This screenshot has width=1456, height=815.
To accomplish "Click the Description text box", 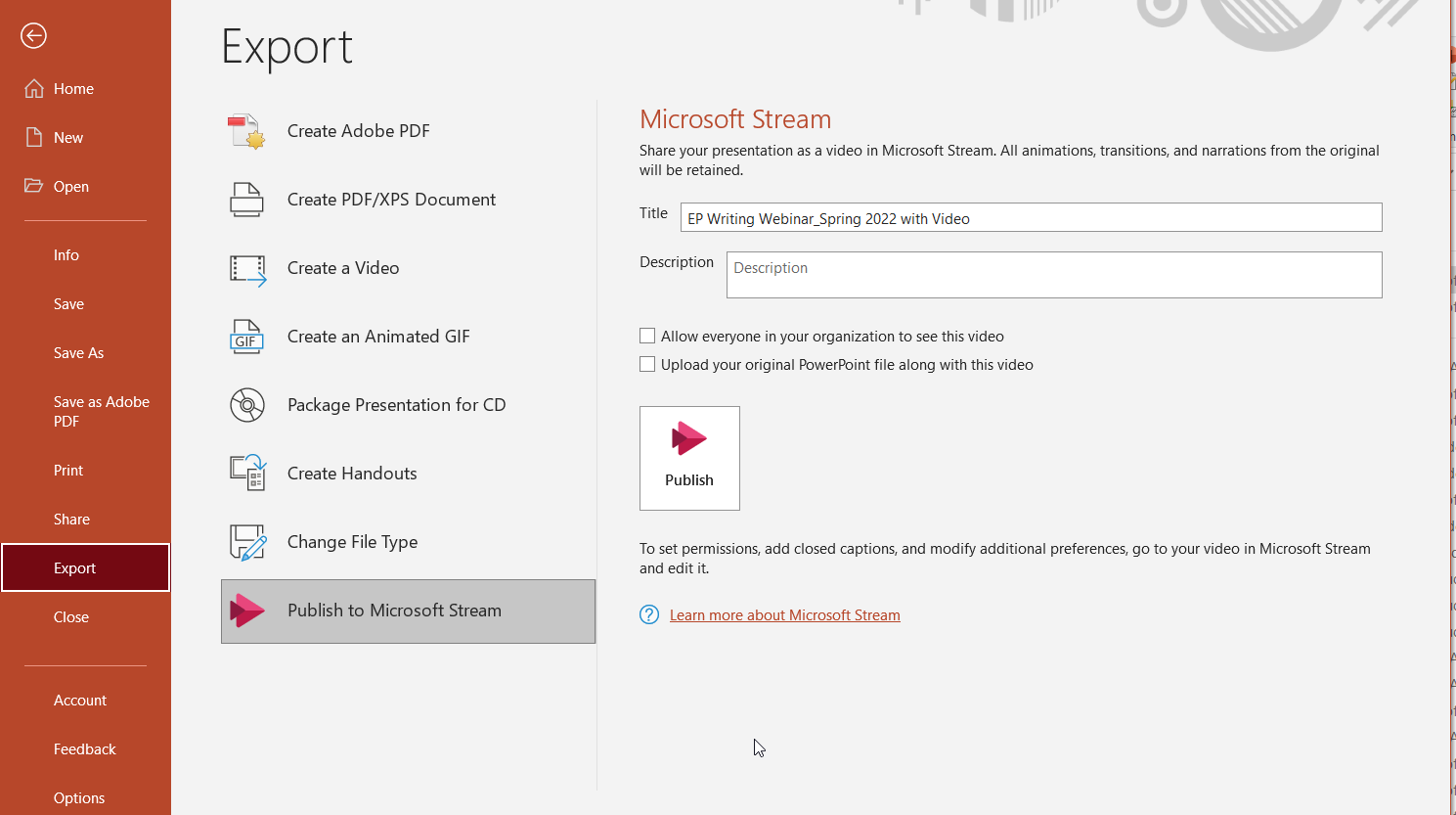I will 1054,275.
